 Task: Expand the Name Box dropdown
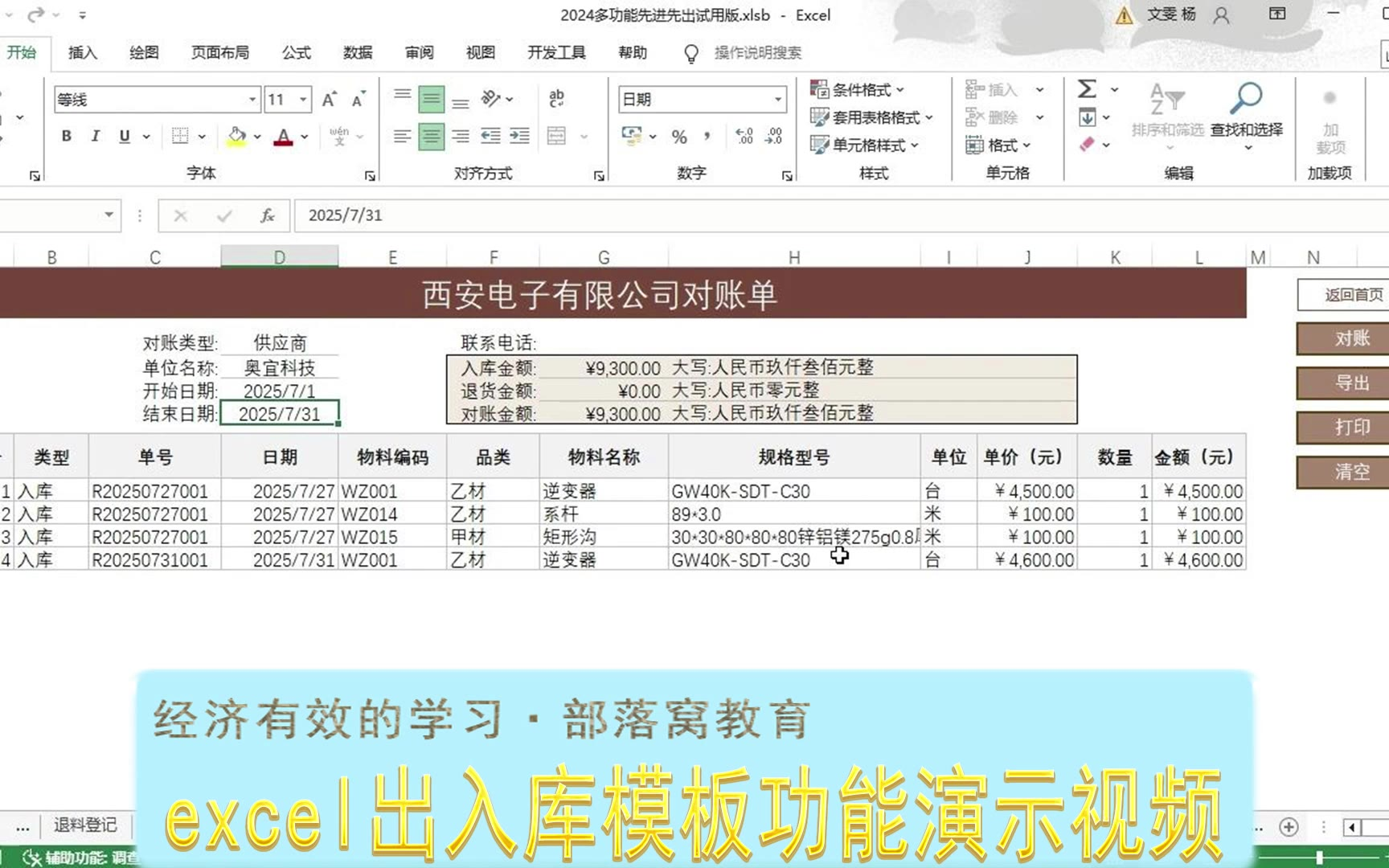point(109,215)
